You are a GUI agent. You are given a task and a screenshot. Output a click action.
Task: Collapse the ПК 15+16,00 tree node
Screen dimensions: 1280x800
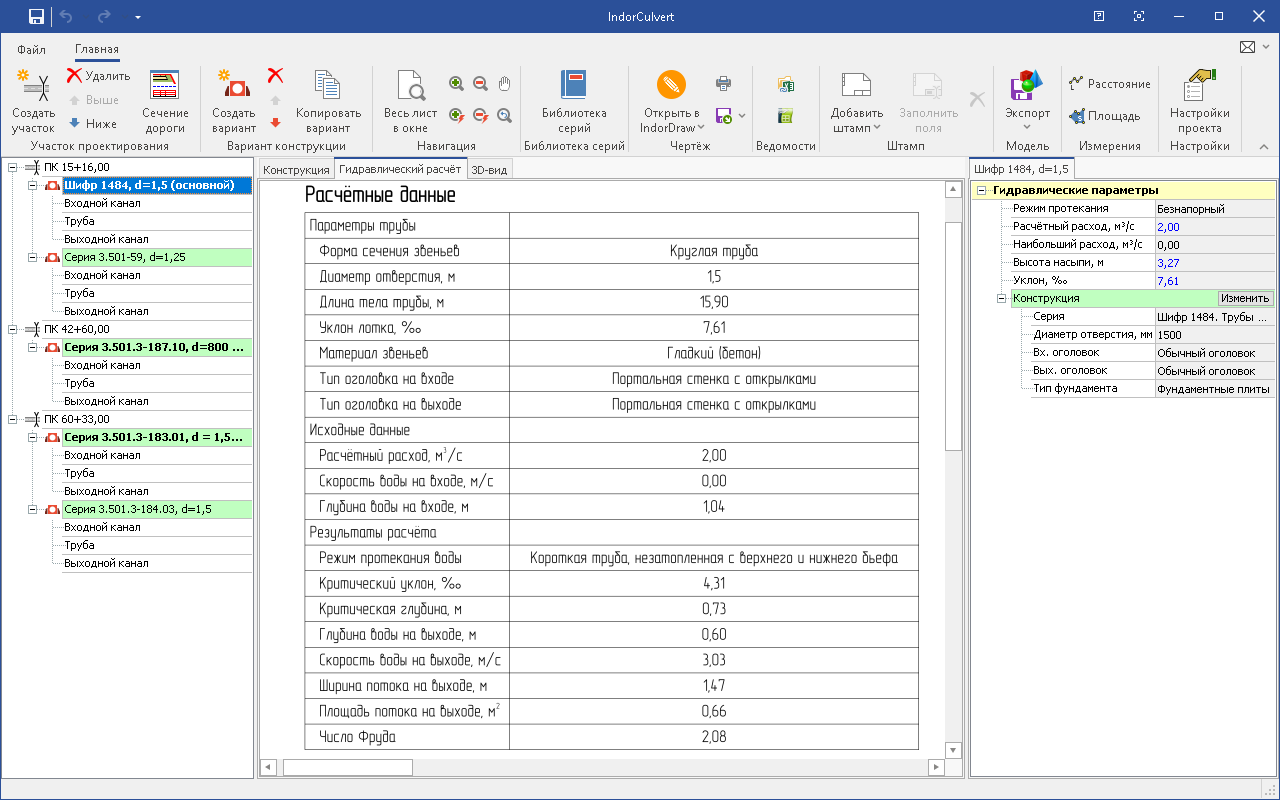coord(11,167)
